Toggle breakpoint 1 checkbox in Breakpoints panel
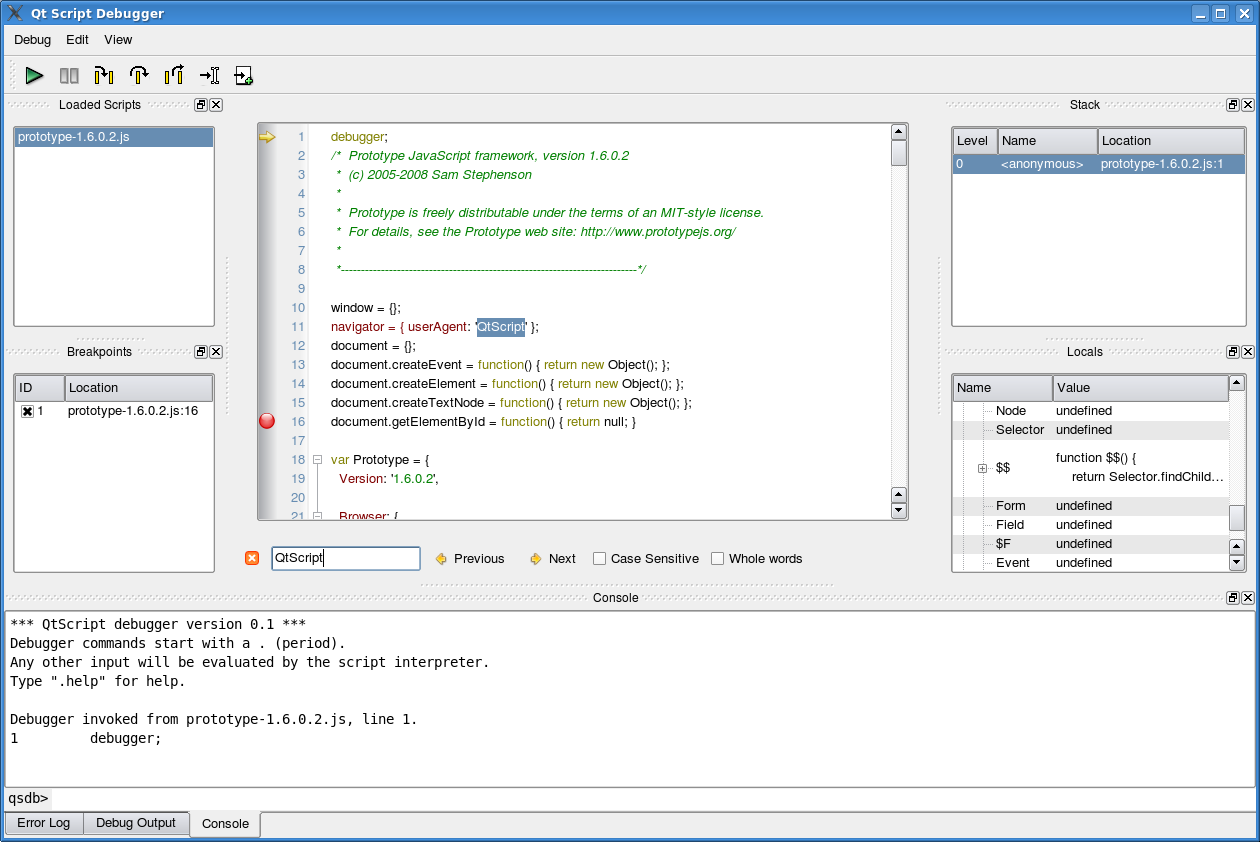Image resolution: width=1260 pixels, height=842 pixels. pos(27,410)
